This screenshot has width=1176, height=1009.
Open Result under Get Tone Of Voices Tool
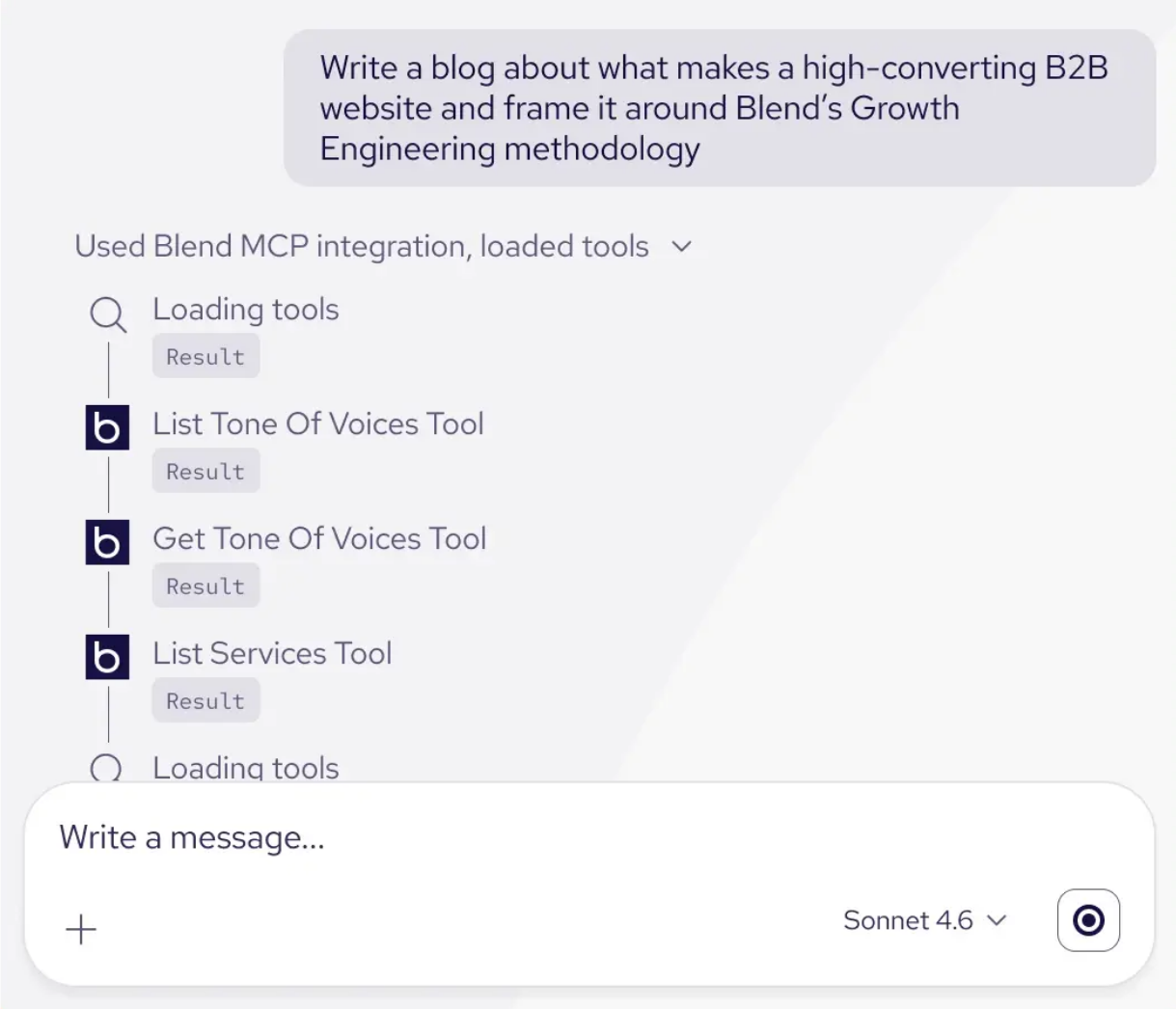(x=205, y=586)
